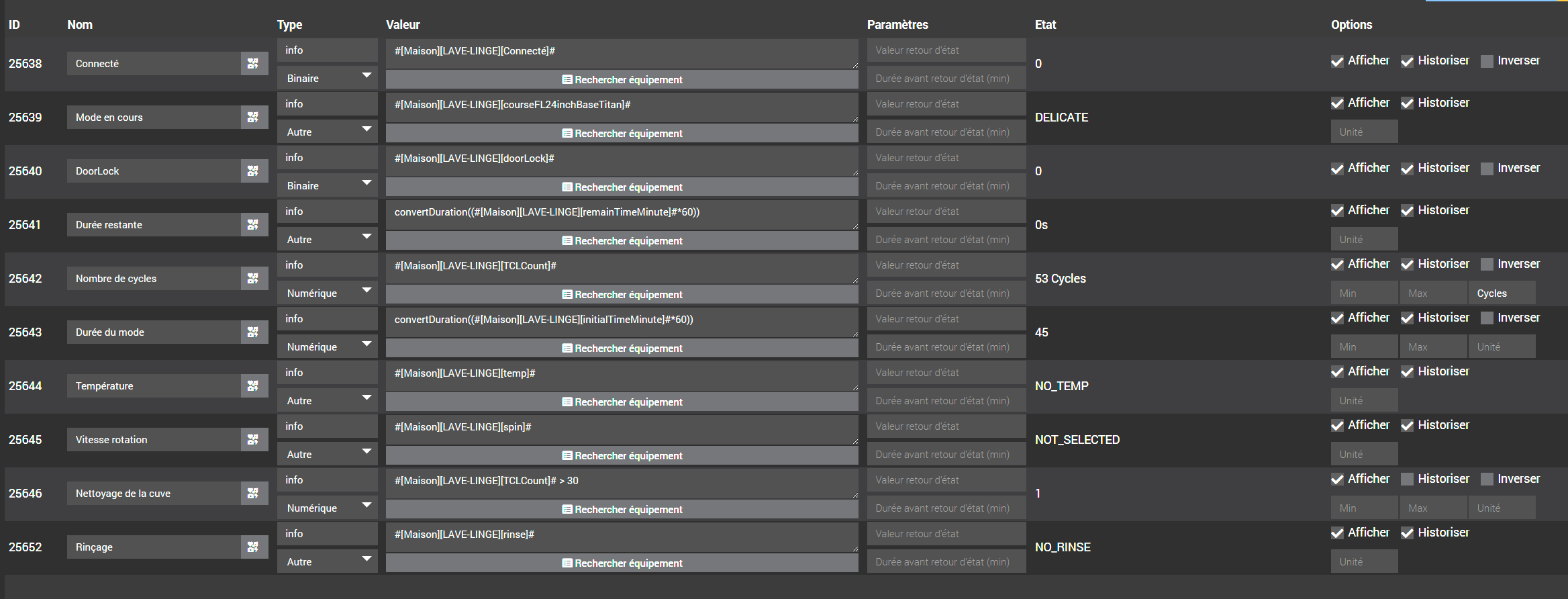Click the Min field for Nombre de cycles
This screenshot has height=599, width=1568.
pos(1363,293)
